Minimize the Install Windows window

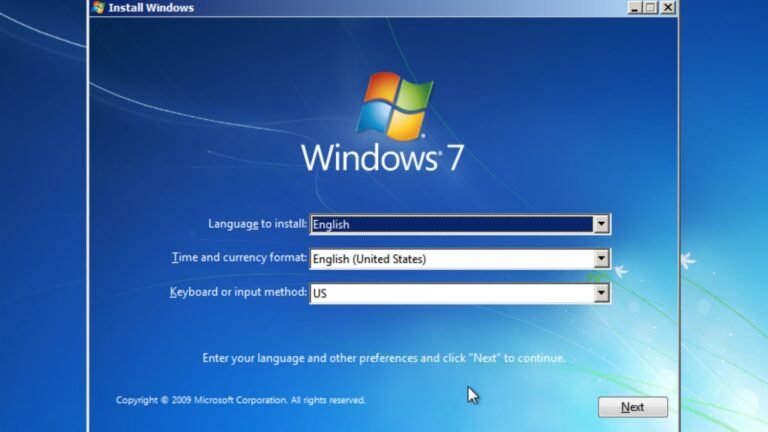click(634, 7)
